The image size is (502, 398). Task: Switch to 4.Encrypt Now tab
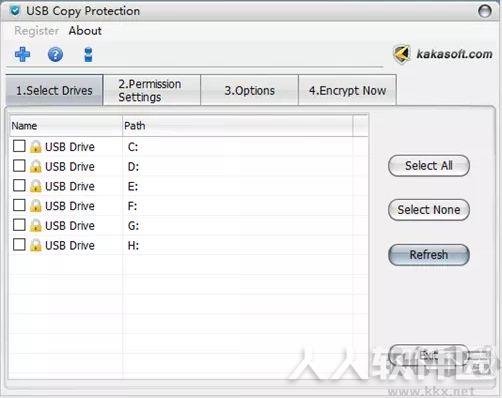[x=347, y=90]
